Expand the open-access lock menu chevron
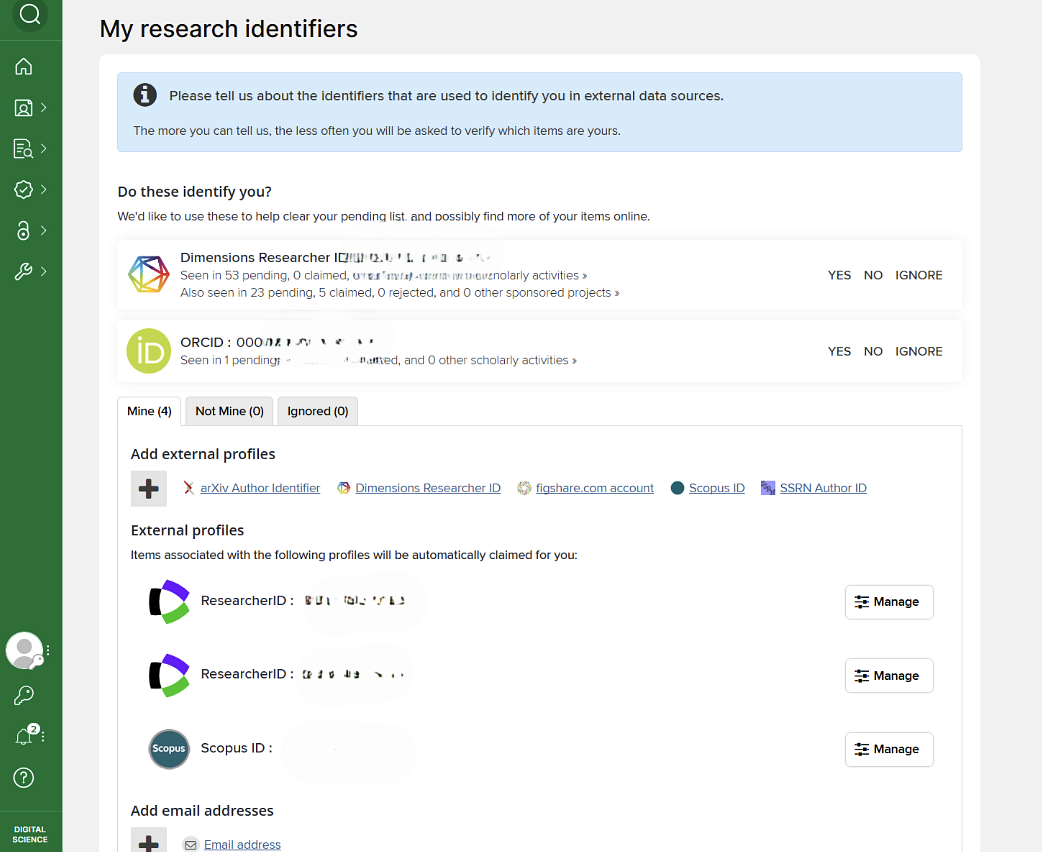1042x852 pixels. pyautogui.click(x=44, y=230)
